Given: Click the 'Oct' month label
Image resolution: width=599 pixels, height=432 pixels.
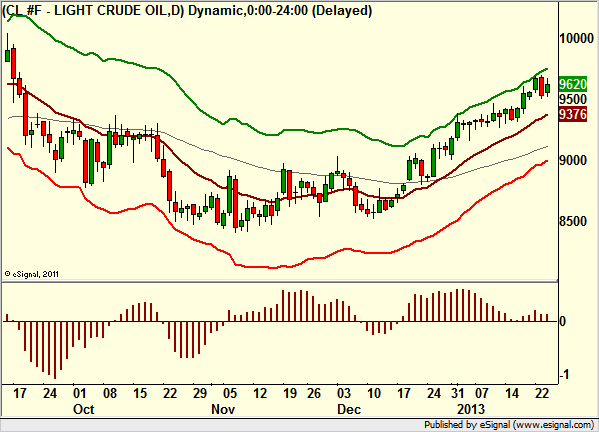Looking at the screenshot, I should (83, 409).
